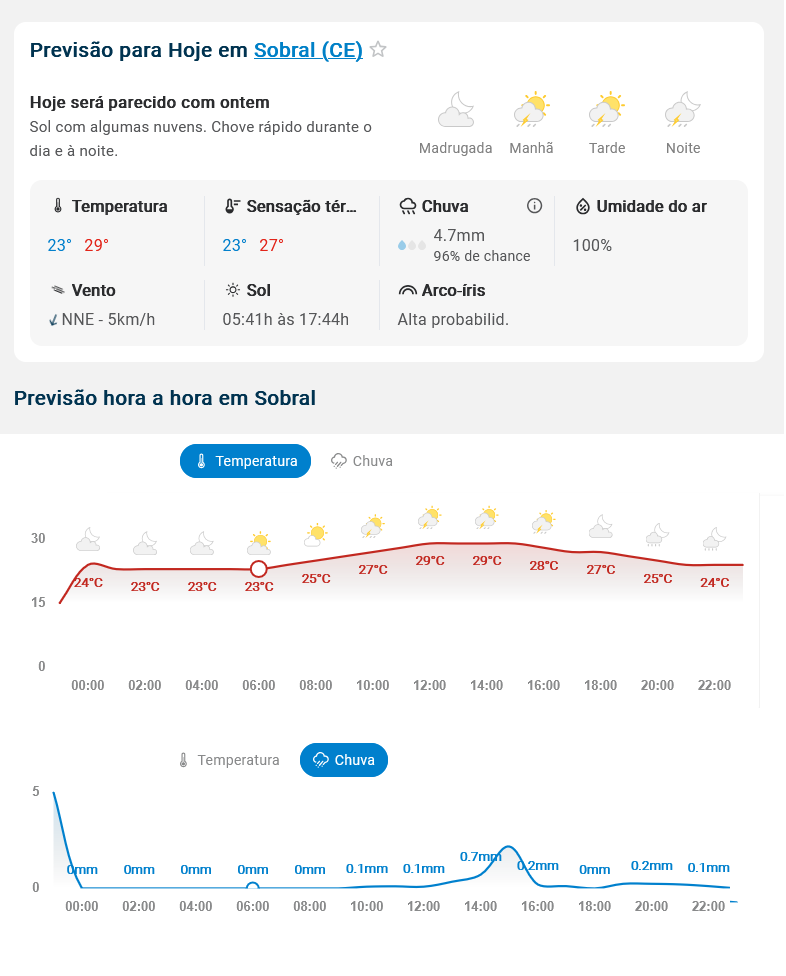Image resolution: width=786 pixels, height=976 pixels.
Task: Click the 0.7mm rain peak label
Action: coord(480,857)
